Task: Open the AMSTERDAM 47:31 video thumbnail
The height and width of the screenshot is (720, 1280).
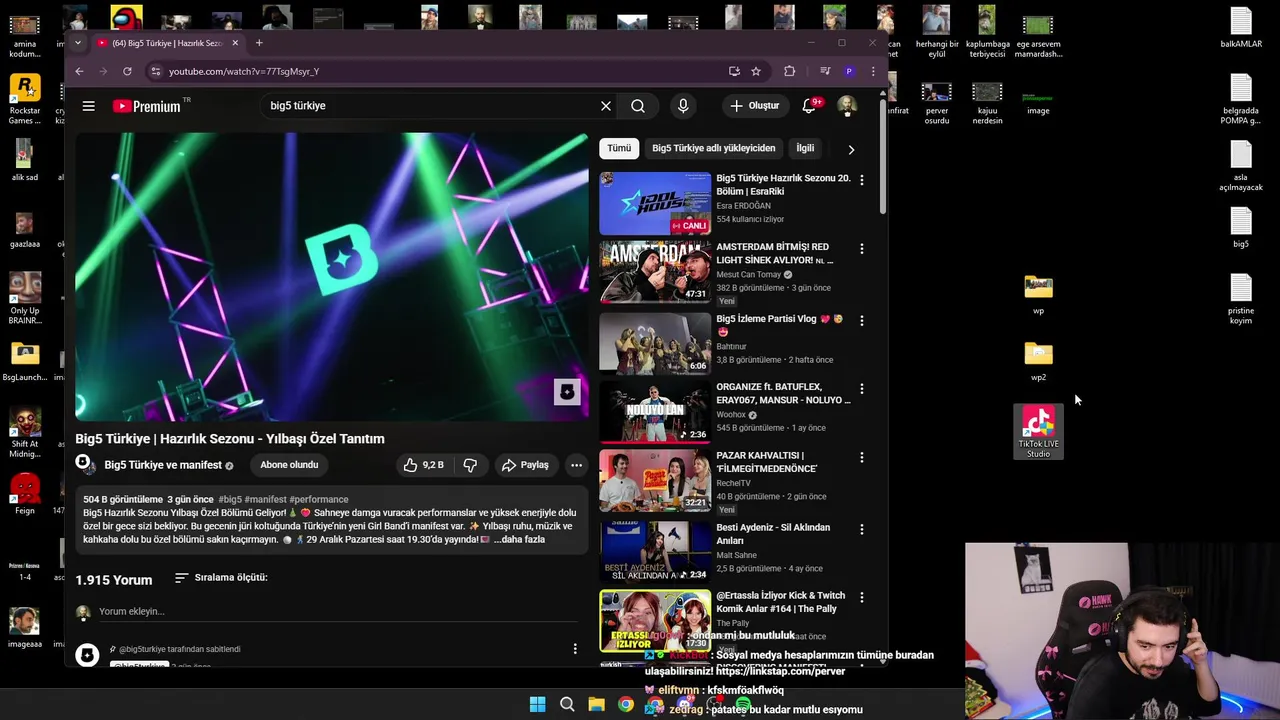Action: [655, 272]
